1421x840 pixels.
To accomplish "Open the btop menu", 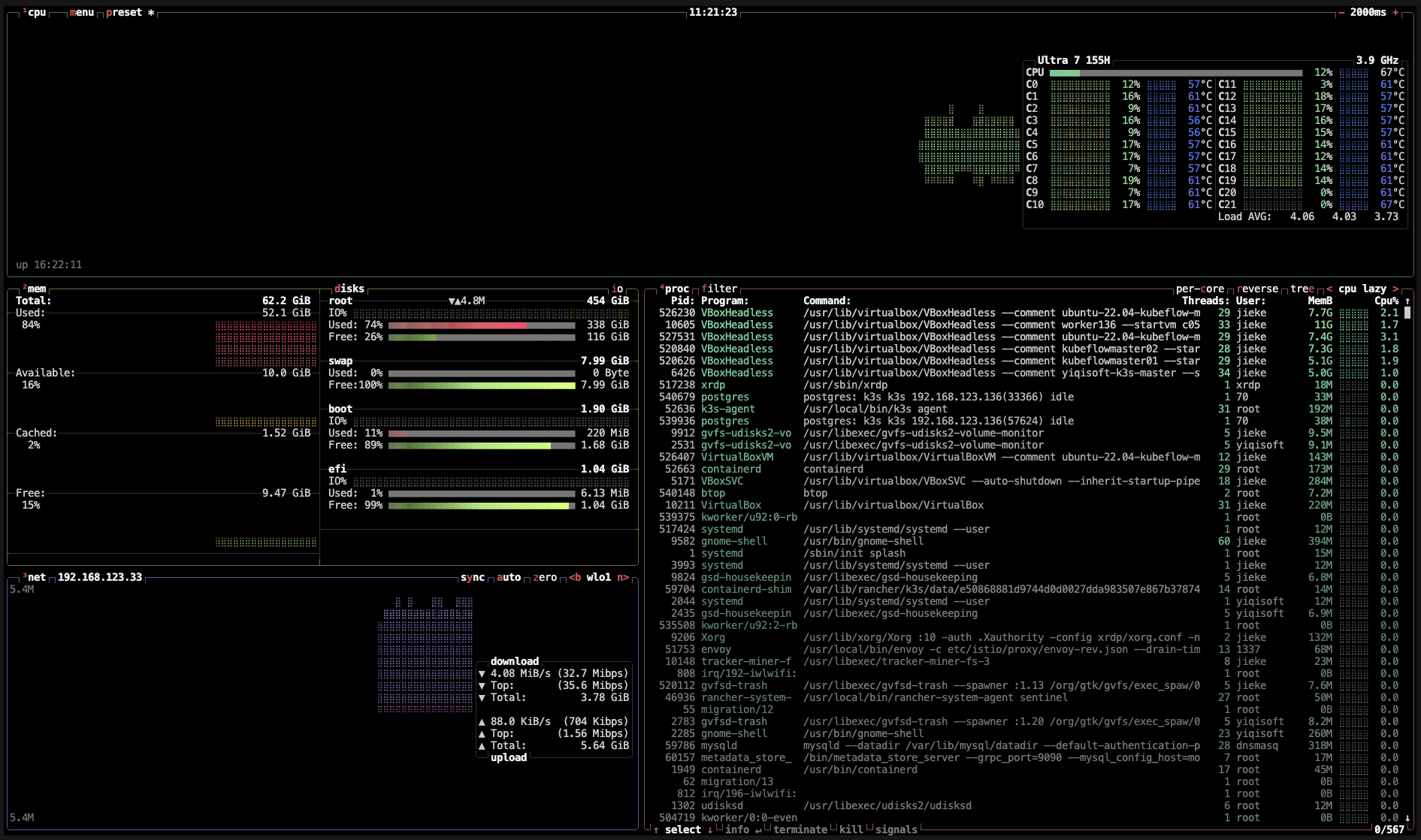I will [82, 12].
